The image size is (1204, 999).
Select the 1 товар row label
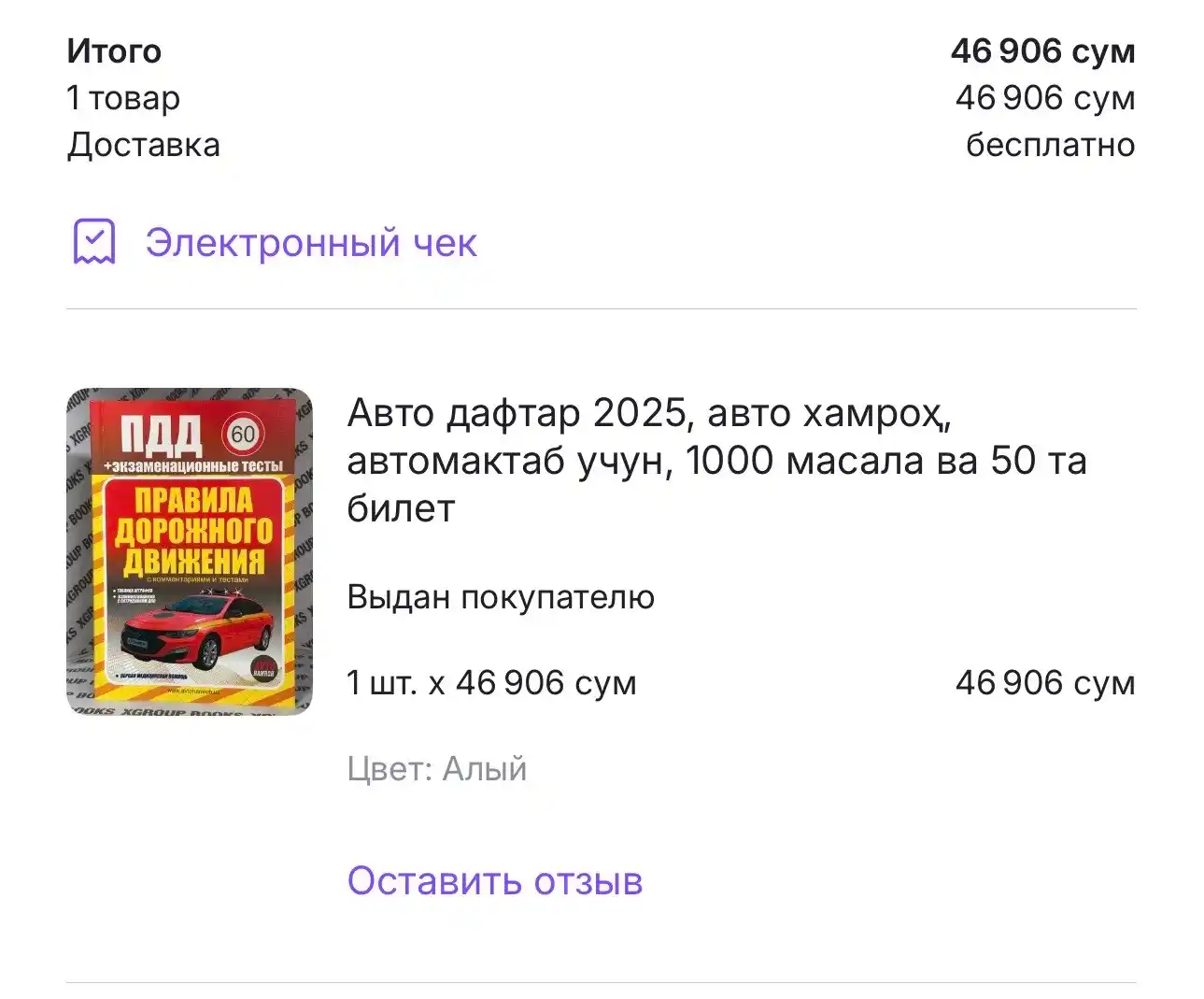pos(123,98)
